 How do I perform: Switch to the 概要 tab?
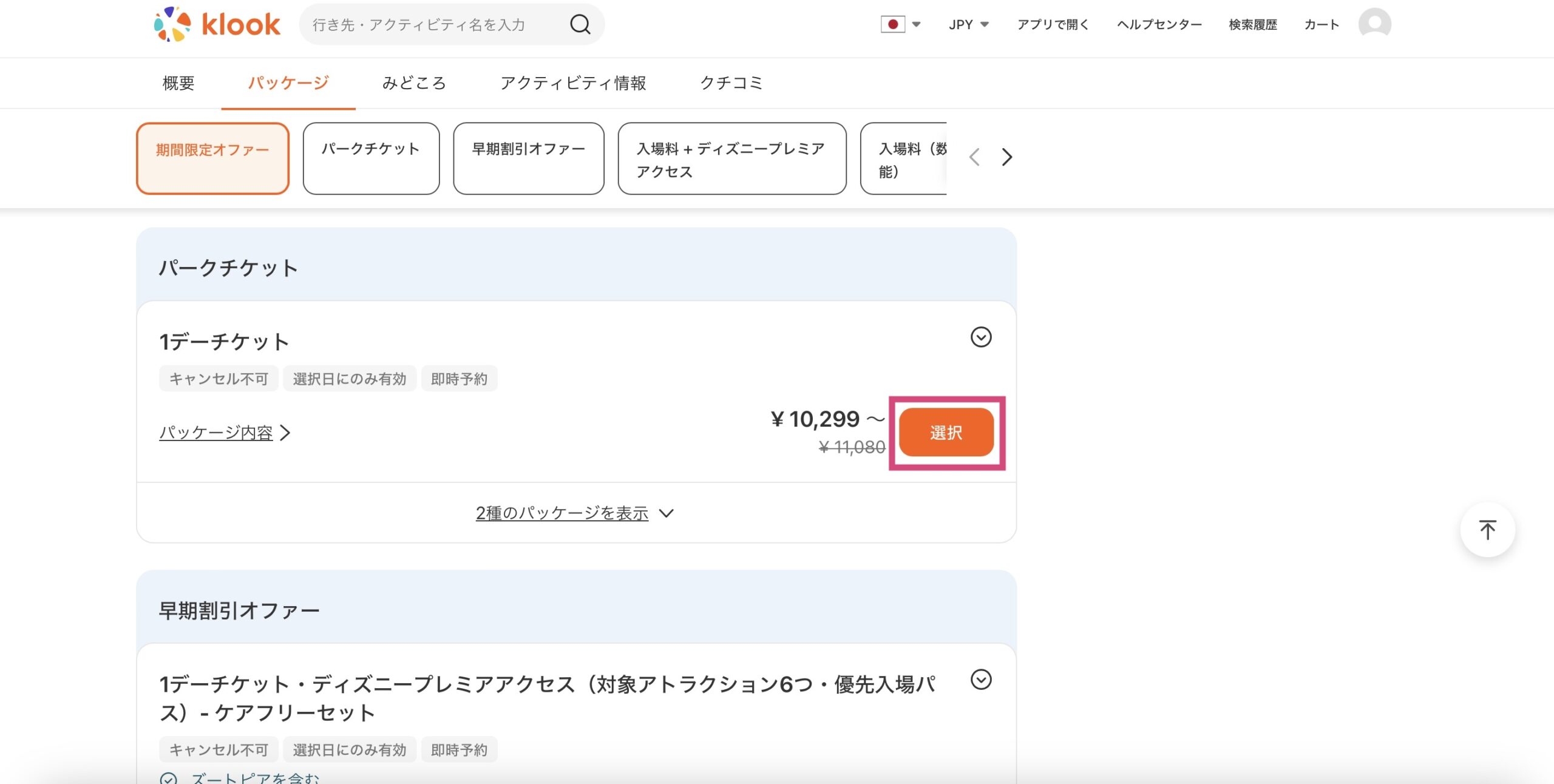tap(178, 83)
